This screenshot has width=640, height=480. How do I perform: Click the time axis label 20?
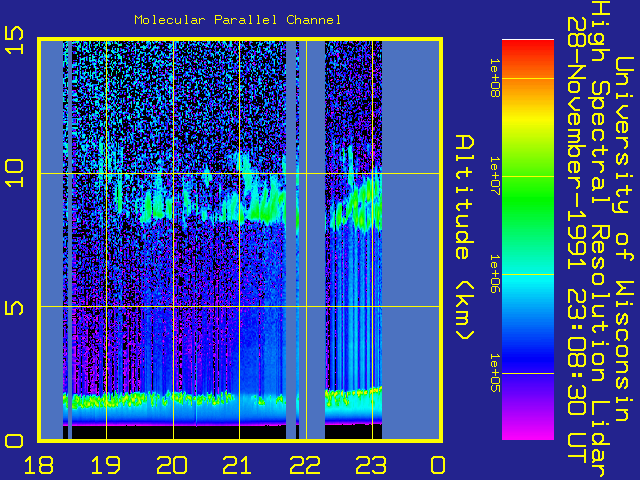(x=172, y=465)
